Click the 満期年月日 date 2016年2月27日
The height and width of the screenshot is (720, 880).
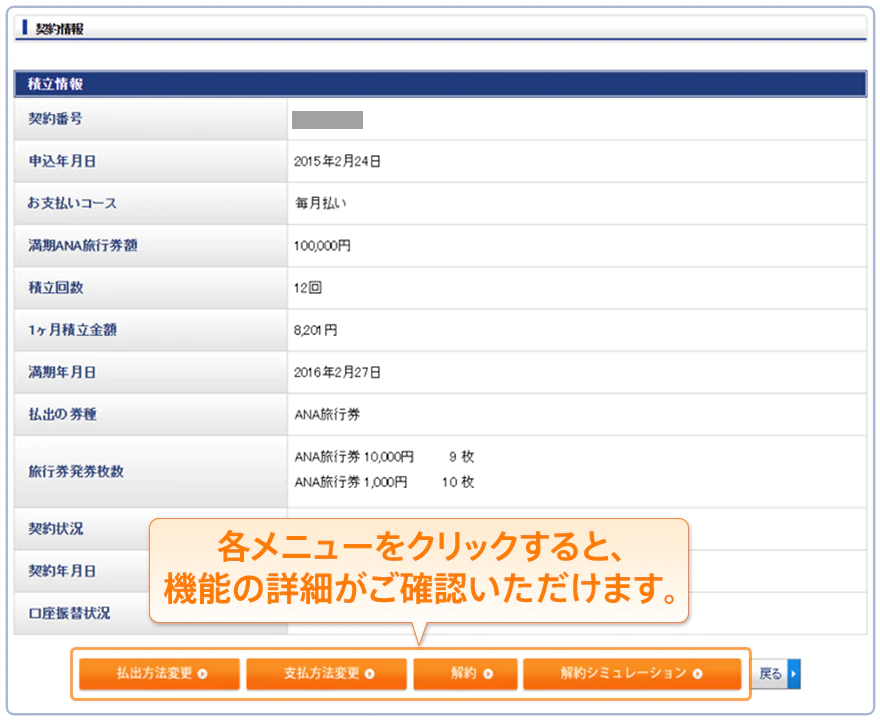pos(337,372)
